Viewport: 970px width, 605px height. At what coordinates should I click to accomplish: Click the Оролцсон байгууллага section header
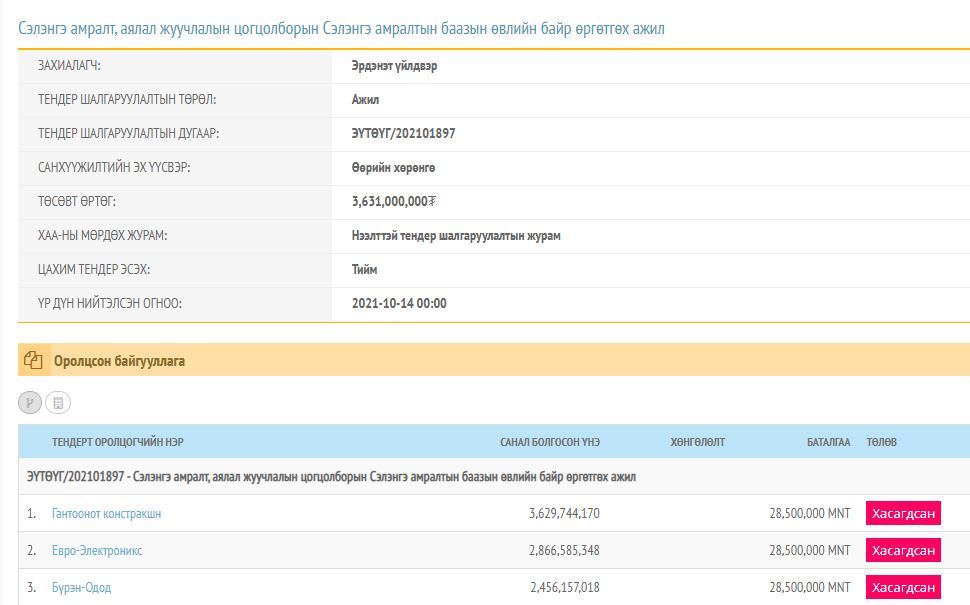[119, 361]
